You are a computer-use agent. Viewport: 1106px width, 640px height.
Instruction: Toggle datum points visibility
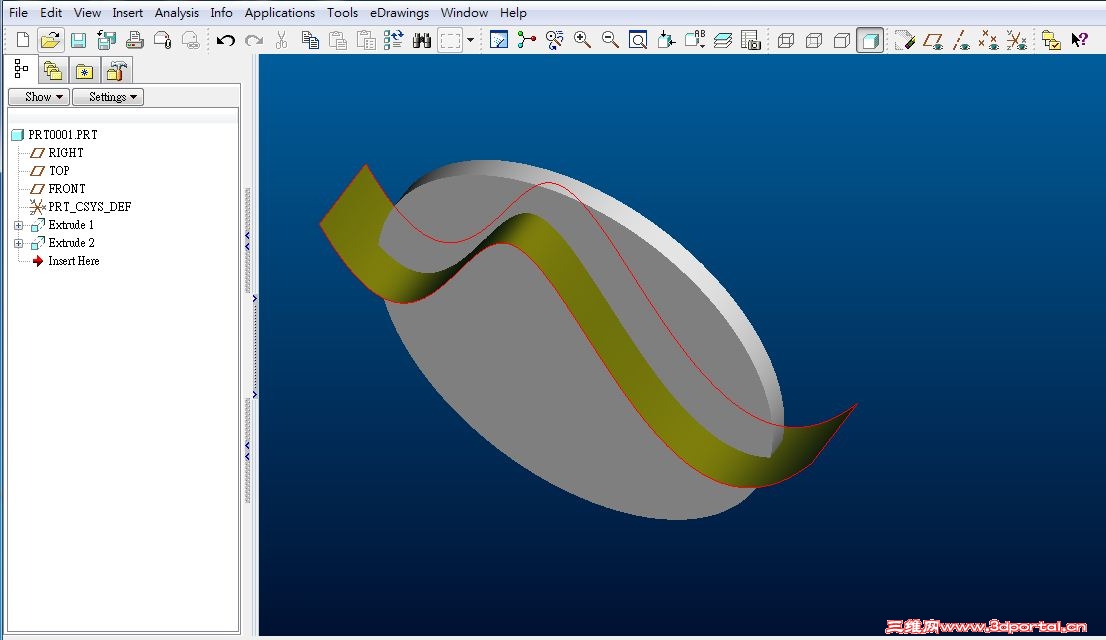coord(989,40)
